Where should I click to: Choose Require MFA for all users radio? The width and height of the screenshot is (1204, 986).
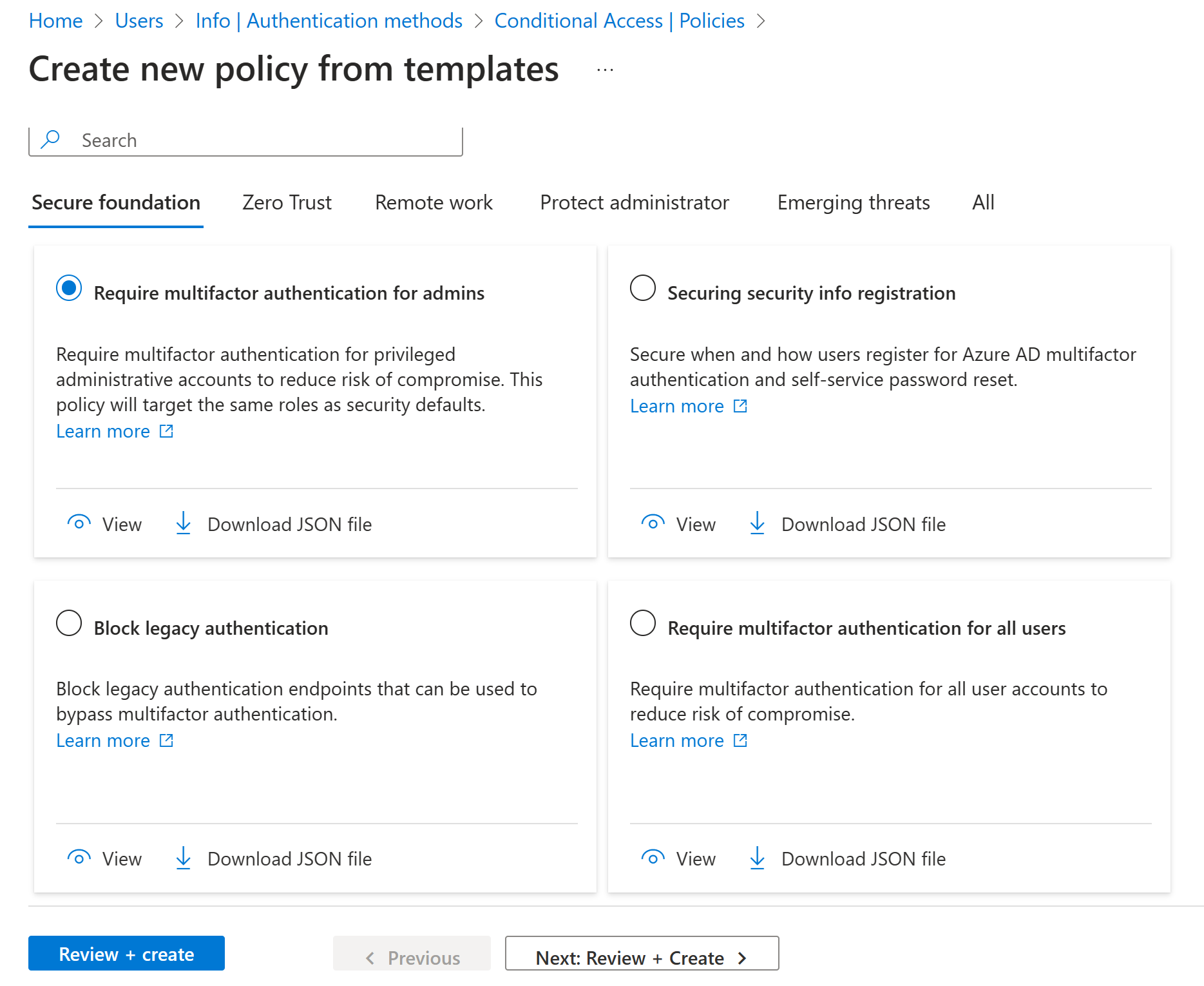(642, 623)
